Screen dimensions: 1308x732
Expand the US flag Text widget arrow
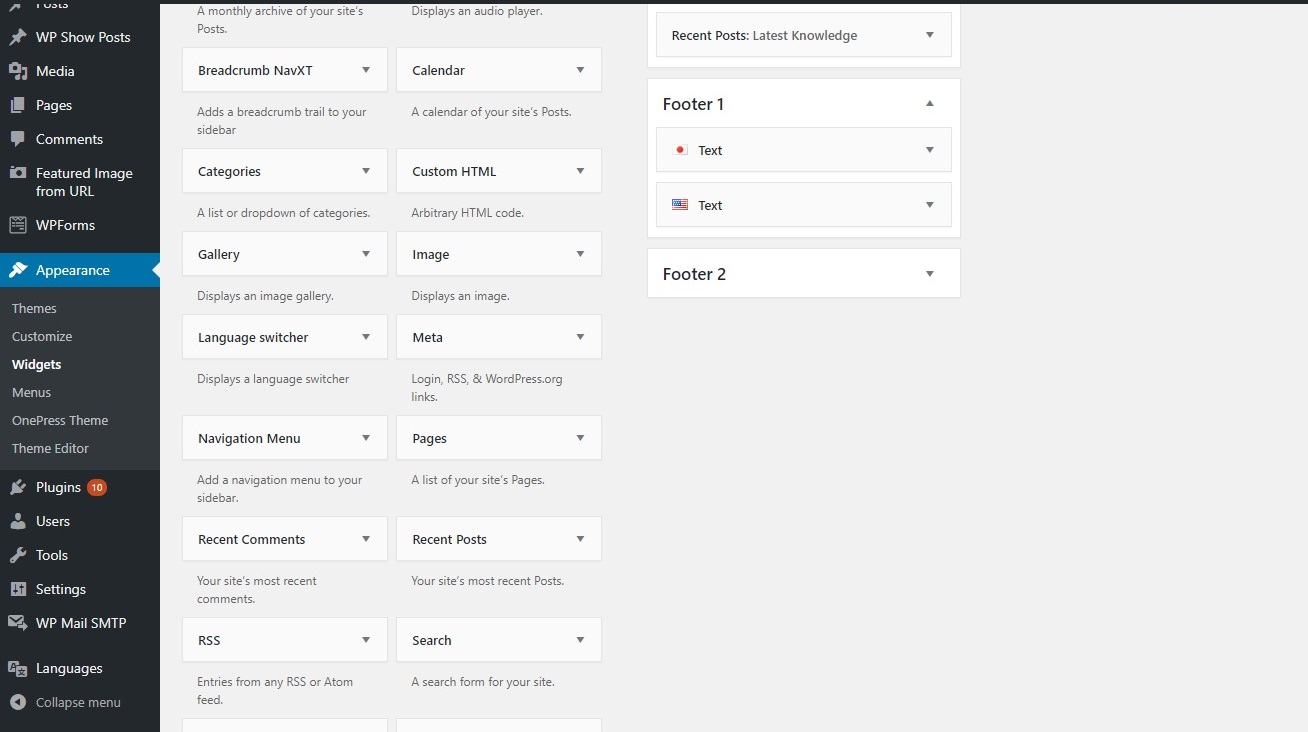pyautogui.click(x=930, y=205)
